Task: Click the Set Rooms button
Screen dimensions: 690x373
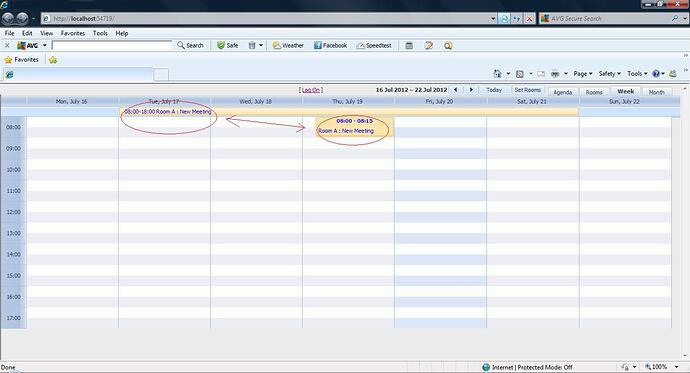Action: 527,90
